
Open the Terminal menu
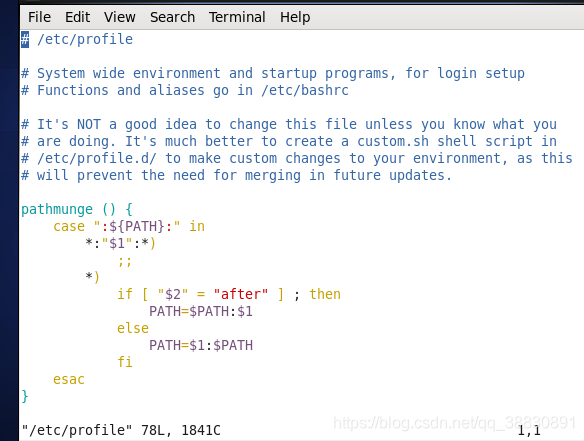[x=237, y=17]
